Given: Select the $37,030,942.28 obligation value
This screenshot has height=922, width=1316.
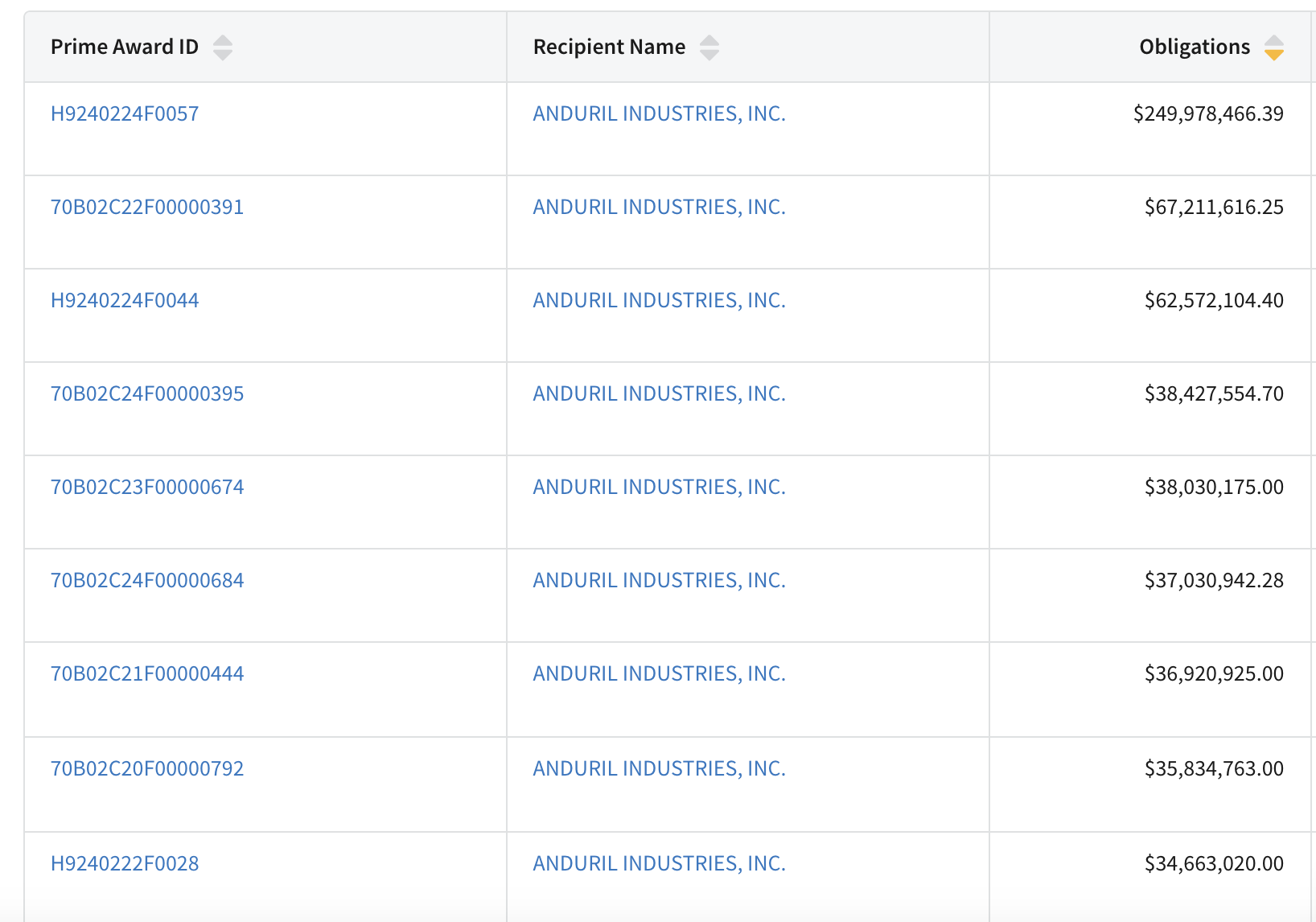Looking at the screenshot, I should [x=1214, y=580].
